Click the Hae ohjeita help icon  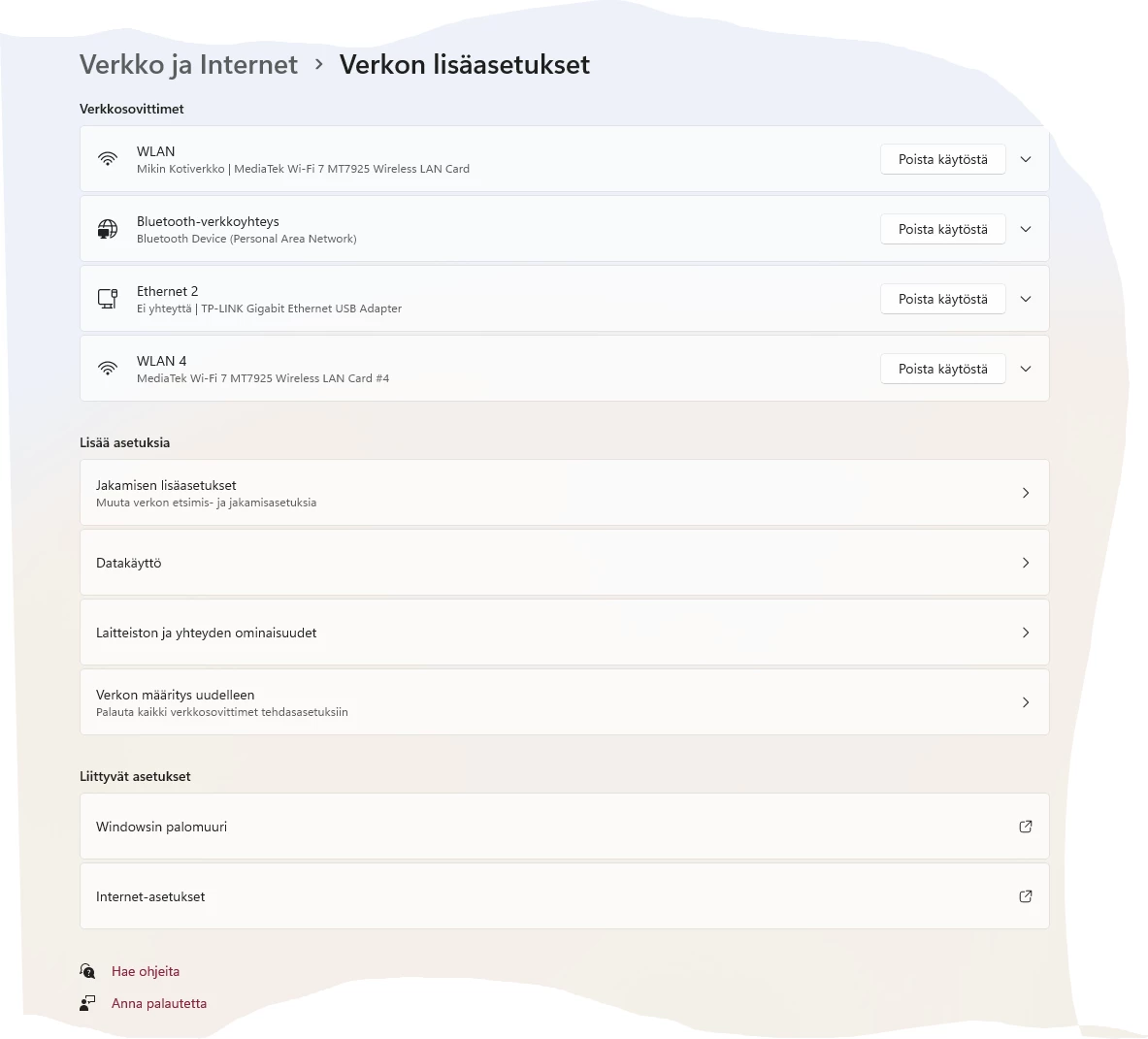[x=88, y=971]
